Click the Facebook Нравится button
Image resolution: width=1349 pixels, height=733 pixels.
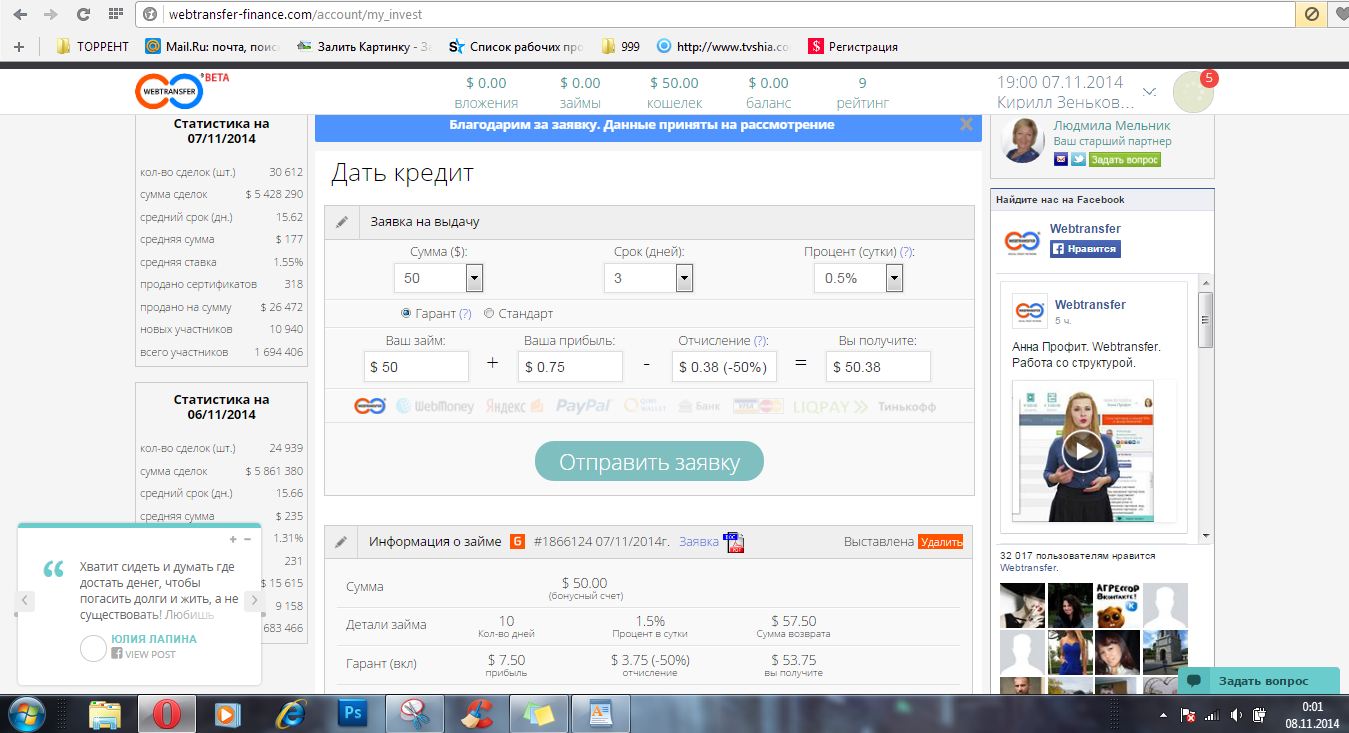pos(1085,249)
